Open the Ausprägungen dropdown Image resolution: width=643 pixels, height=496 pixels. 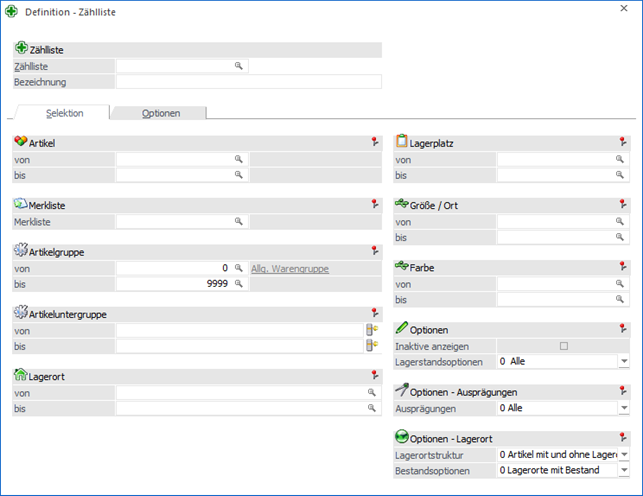click(623, 408)
